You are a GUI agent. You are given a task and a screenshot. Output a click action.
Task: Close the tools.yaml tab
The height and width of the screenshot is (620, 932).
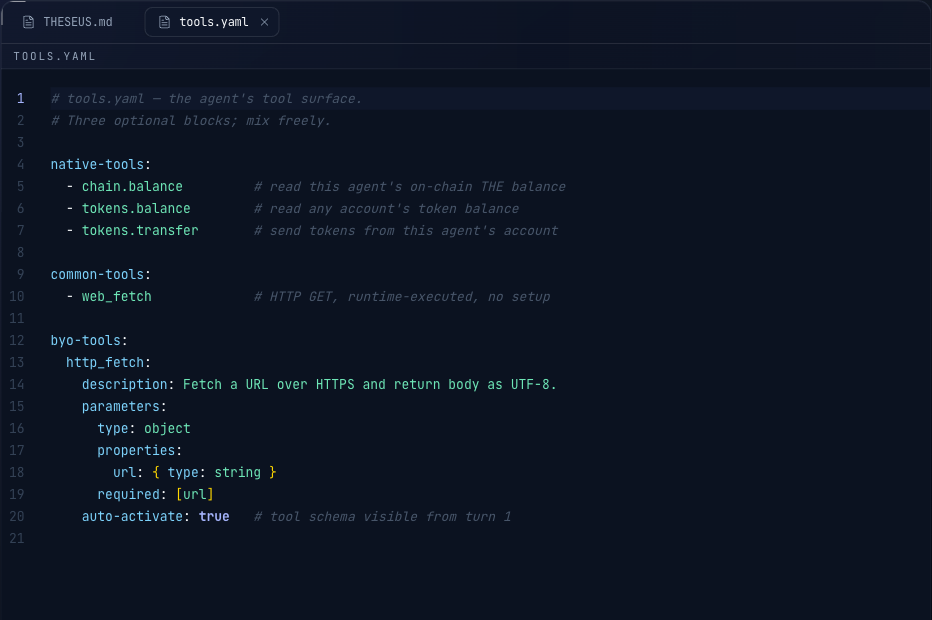coord(265,22)
